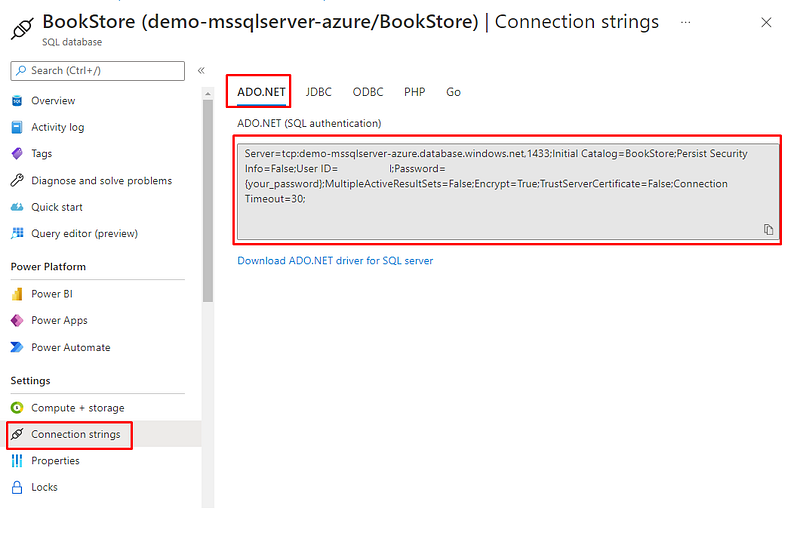This screenshot has height=533, width=800.
Task: Click the 'SQL database' subtitle text
Action: pyautogui.click(x=72, y=42)
